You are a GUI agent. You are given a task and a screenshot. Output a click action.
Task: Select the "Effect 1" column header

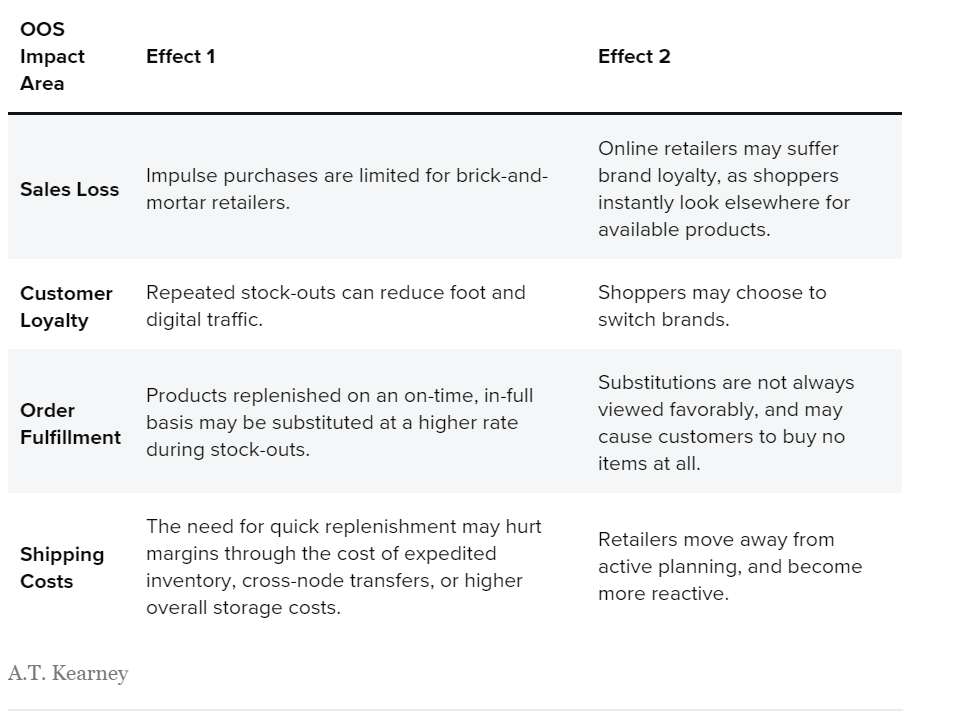pyautogui.click(x=181, y=57)
